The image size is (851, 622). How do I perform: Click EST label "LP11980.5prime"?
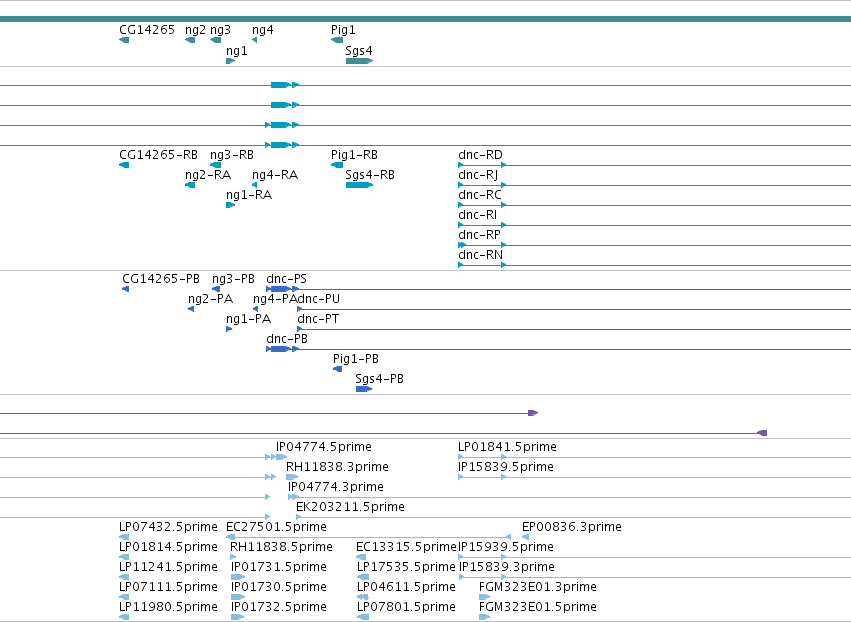click(x=168, y=608)
